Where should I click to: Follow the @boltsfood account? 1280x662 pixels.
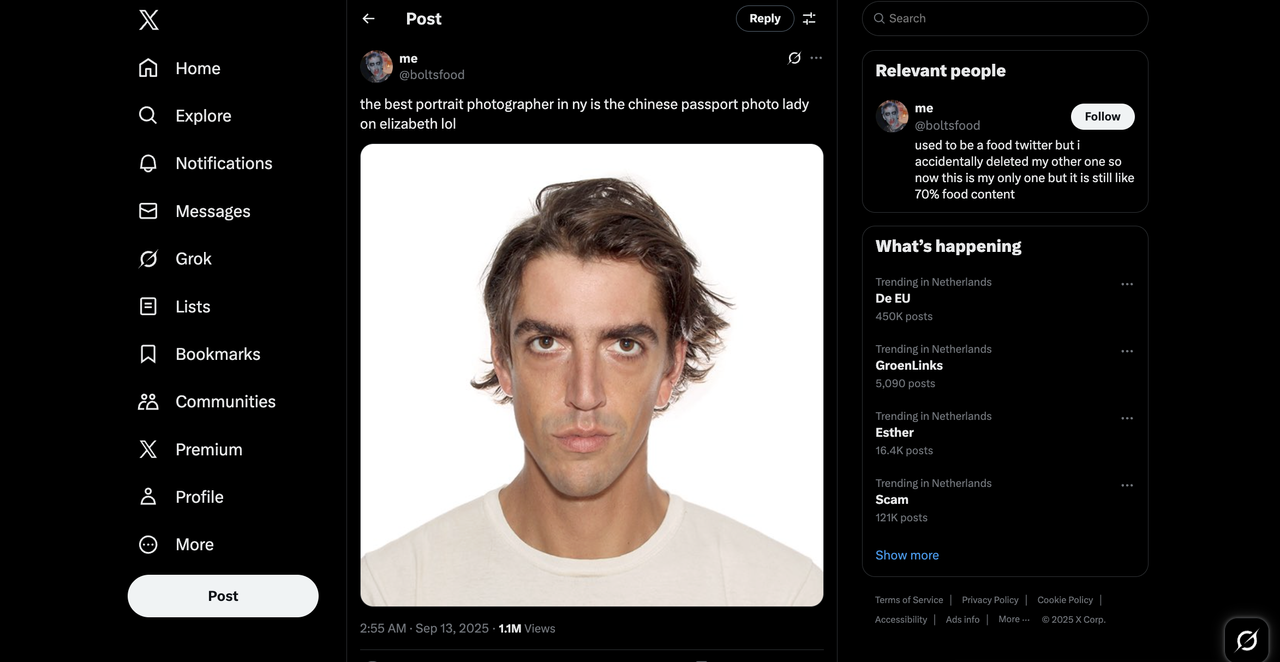click(x=1102, y=116)
